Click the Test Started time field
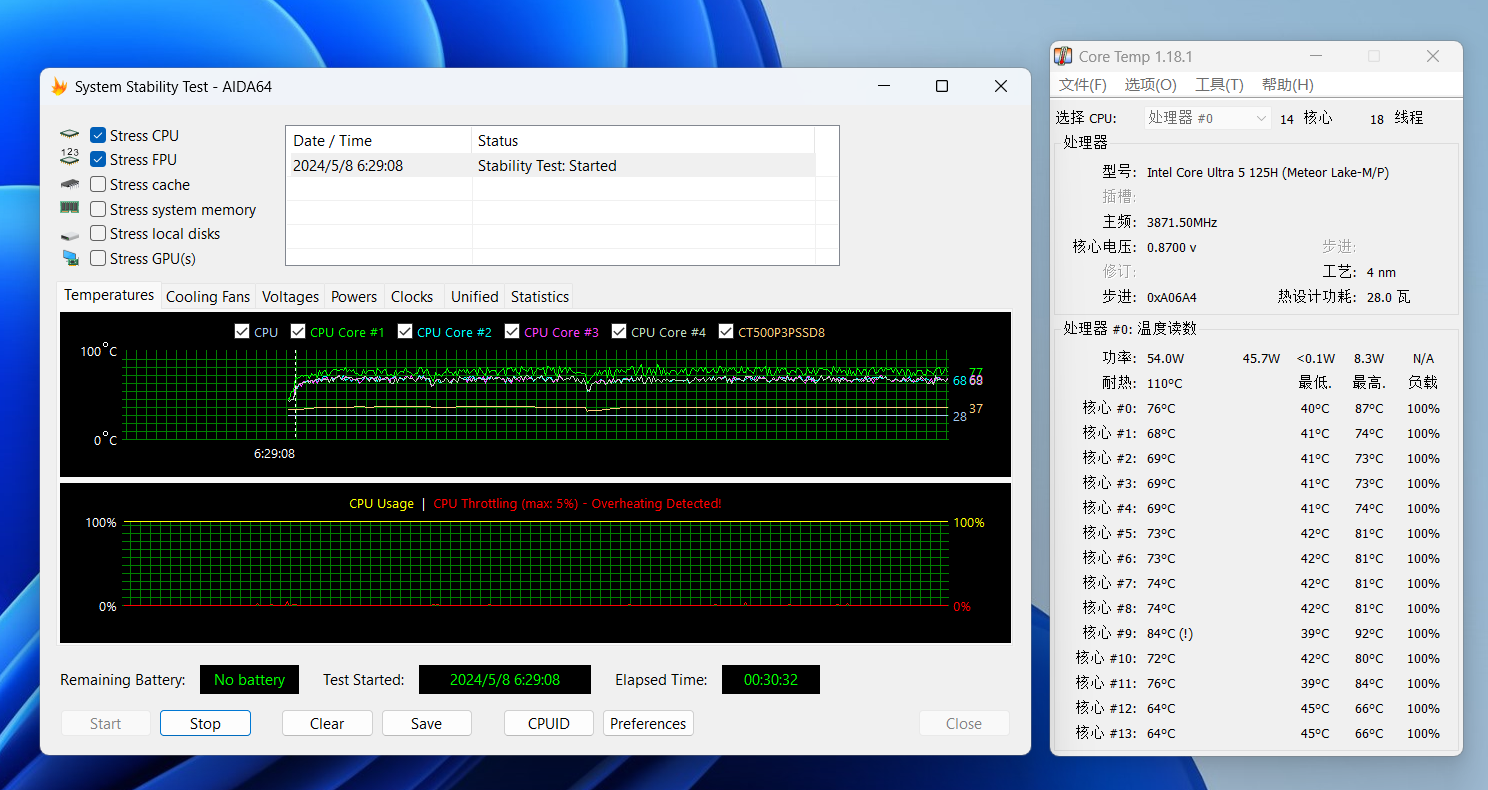 [x=505, y=679]
